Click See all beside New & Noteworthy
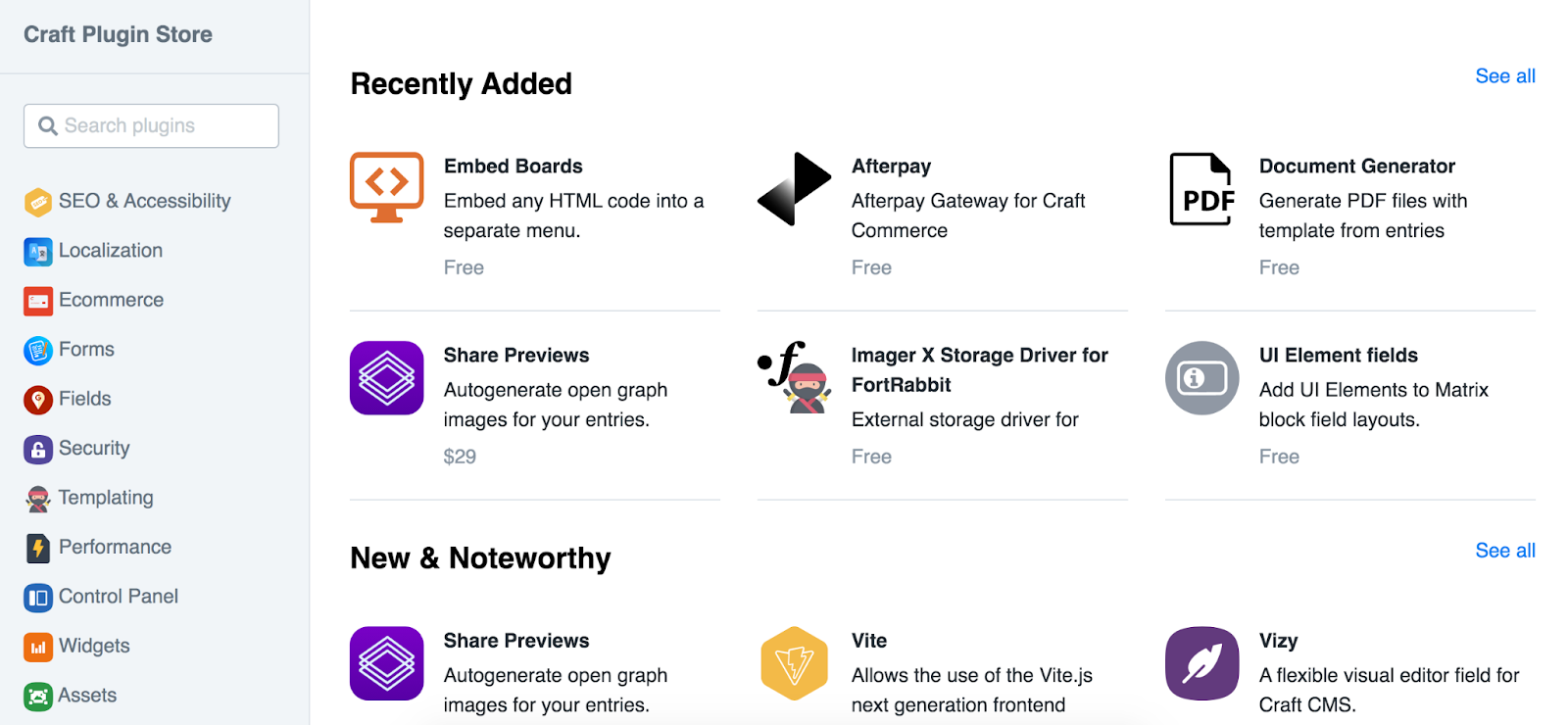The height and width of the screenshot is (725, 1568). pos(1504,550)
